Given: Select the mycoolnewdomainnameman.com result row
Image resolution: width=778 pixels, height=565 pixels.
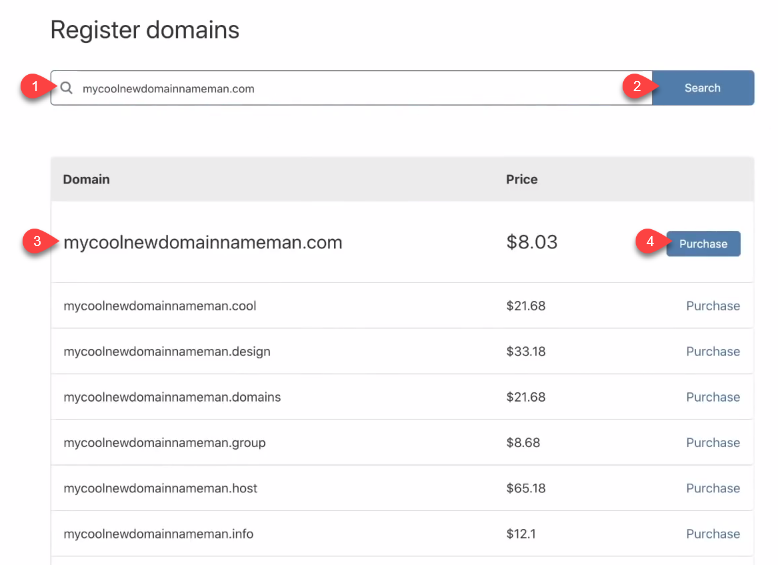Looking at the screenshot, I should tap(203, 242).
